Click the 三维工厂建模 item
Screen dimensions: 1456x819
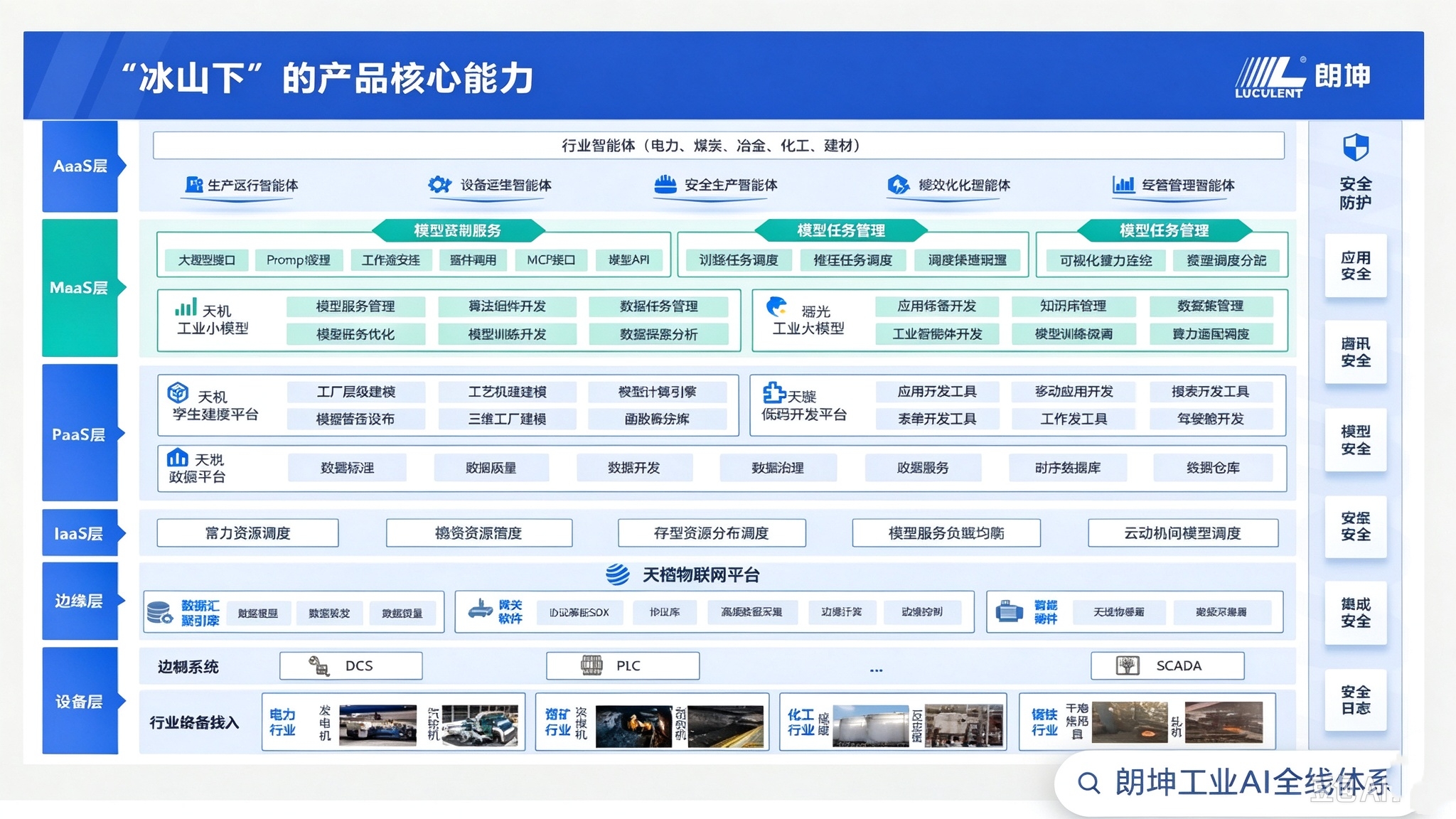pos(508,419)
